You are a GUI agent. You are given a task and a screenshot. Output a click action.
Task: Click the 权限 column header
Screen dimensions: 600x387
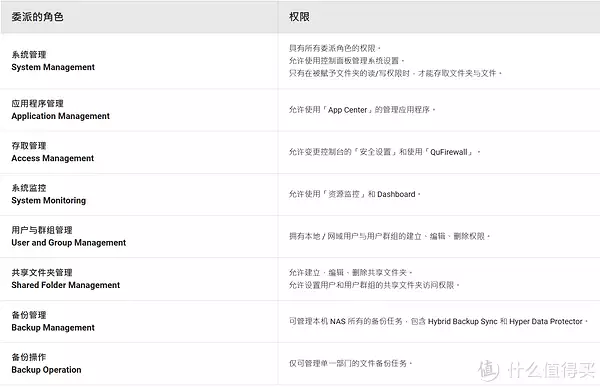299,17
